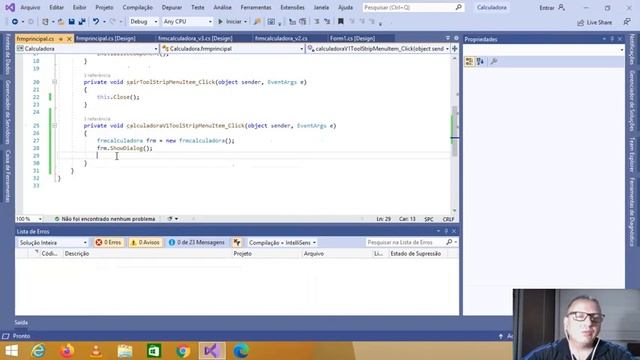The height and width of the screenshot is (360, 640).
Task: Click the Entrar sign-in link
Action: [x=547, y=8]
